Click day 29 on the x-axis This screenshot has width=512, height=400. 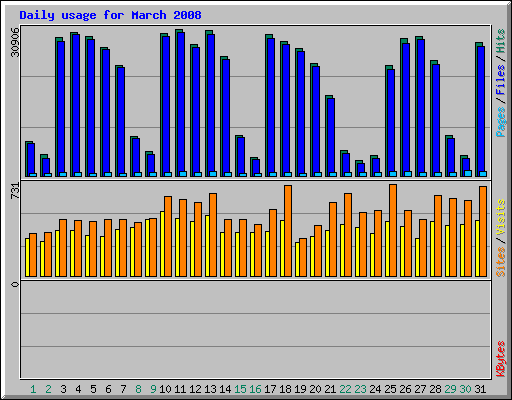(x=450, y=389)
